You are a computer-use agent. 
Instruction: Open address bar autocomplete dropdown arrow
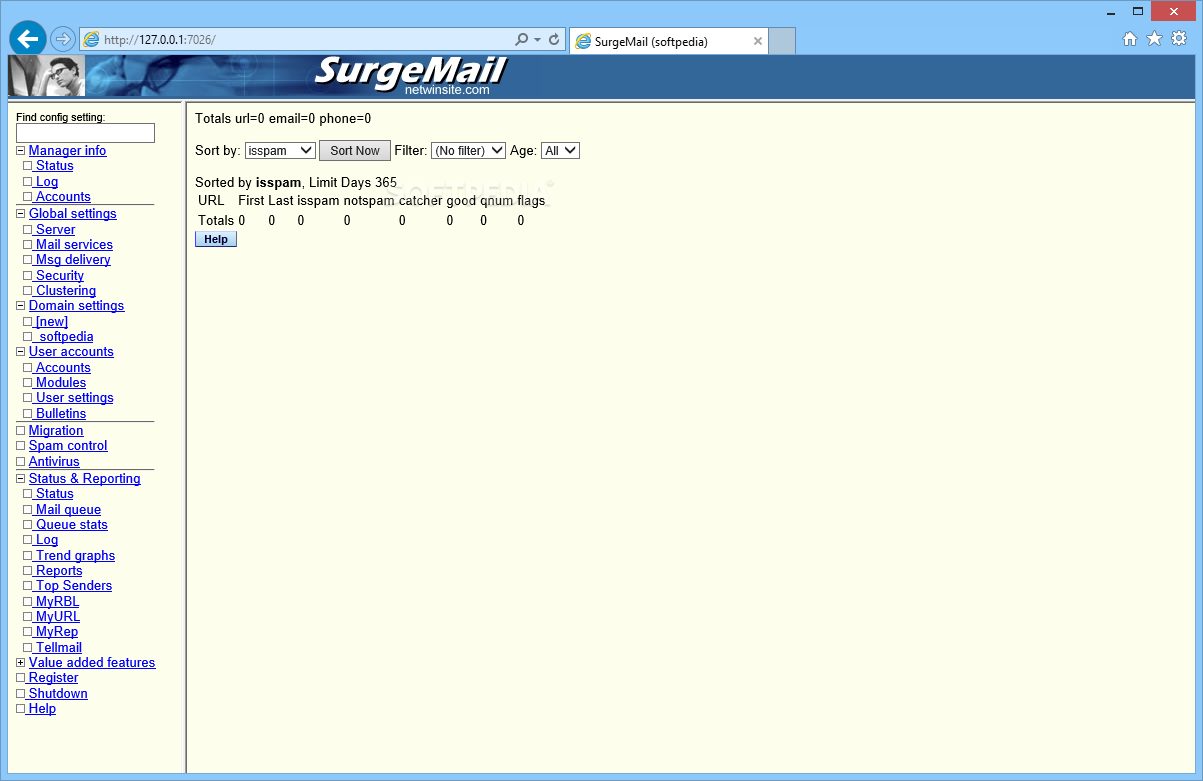[538, 40]
